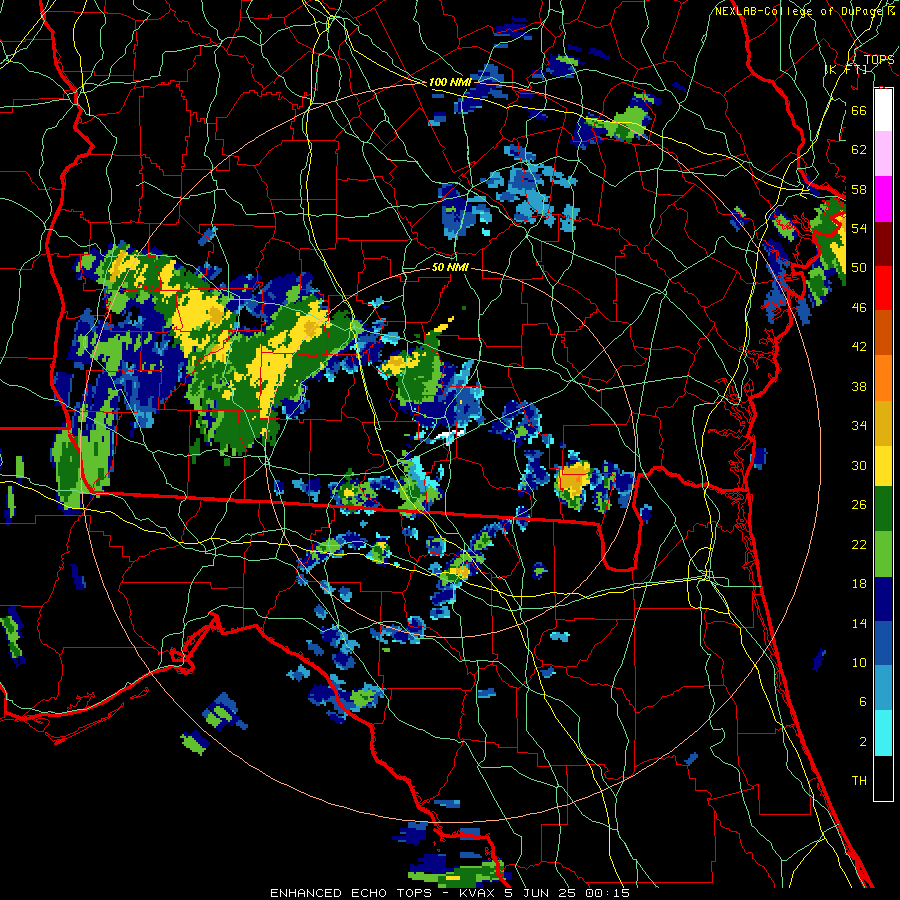Click the '54' legend value

click(859, 228)
